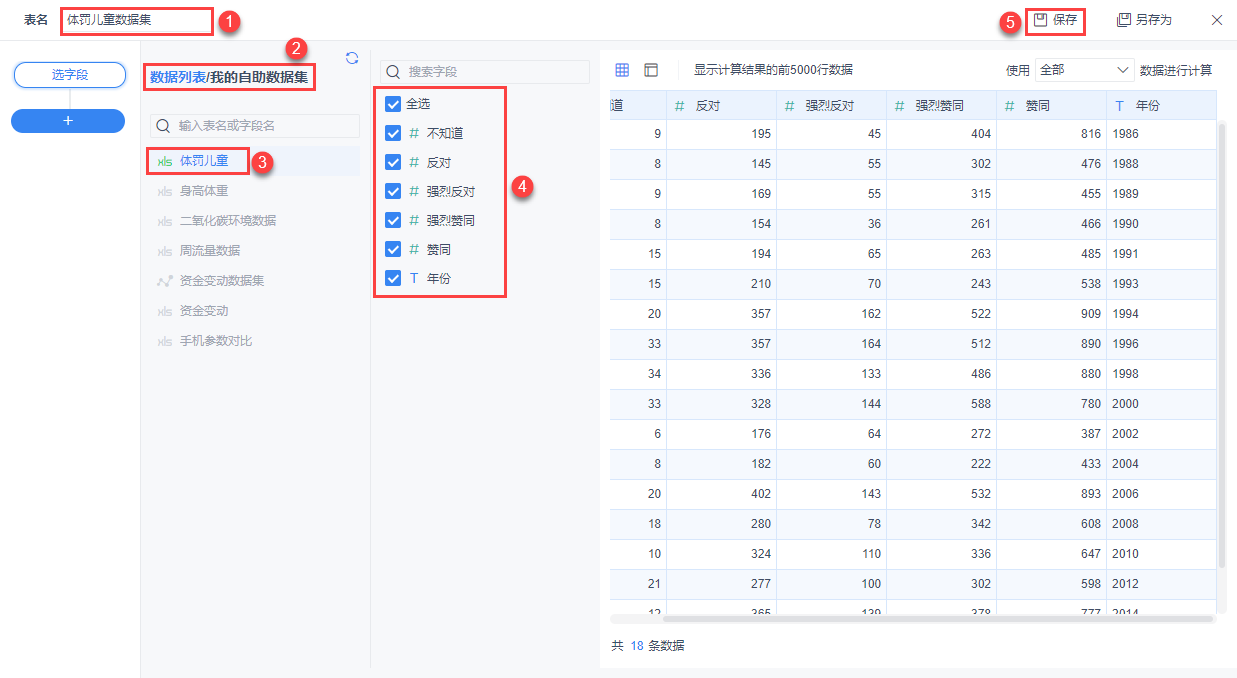Uncheck the 不知道 field checkbox
The image size is (1237, 678).
tap(393, 133)
